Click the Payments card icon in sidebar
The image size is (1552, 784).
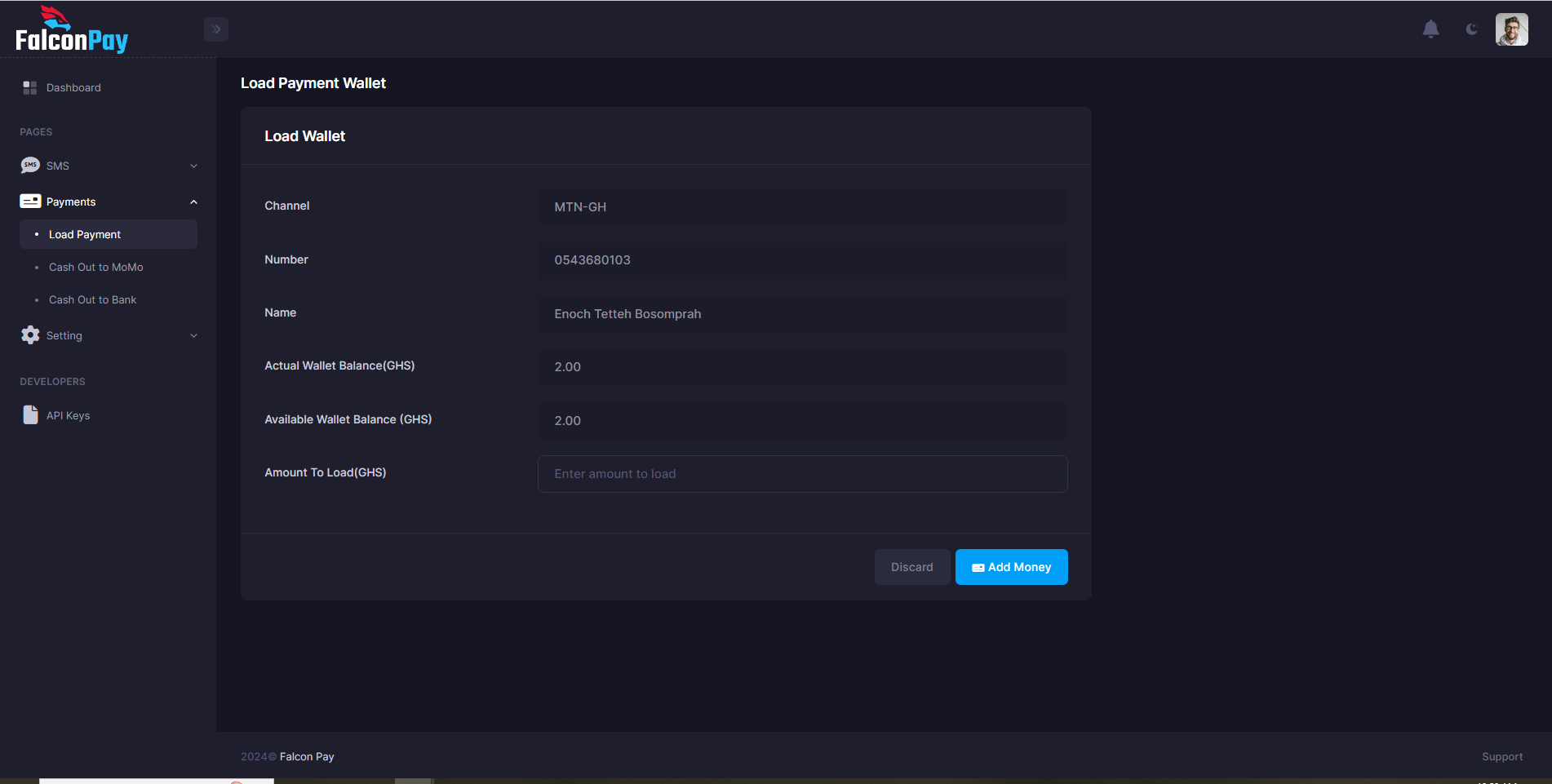30,201
